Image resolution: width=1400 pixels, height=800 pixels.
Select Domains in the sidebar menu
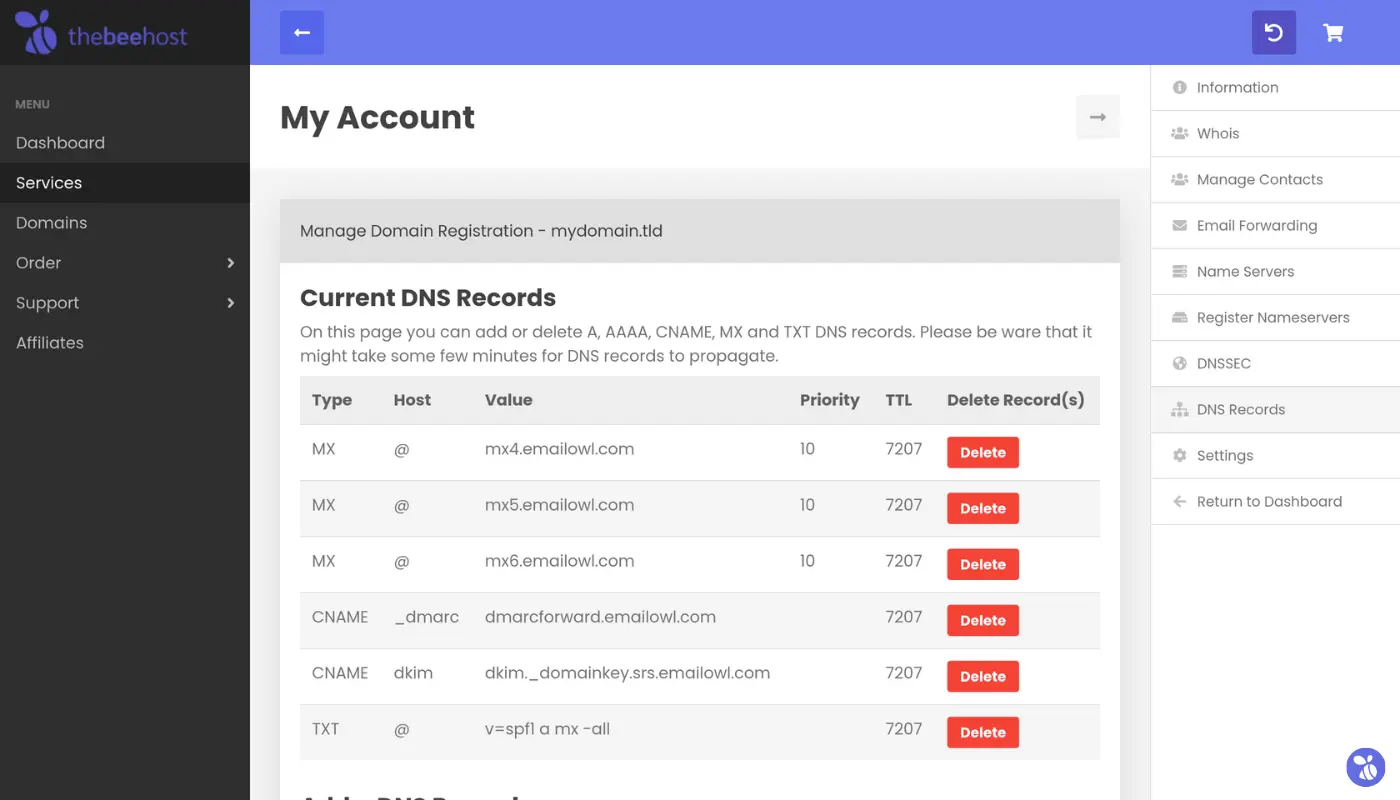click(x=51, y=223)
